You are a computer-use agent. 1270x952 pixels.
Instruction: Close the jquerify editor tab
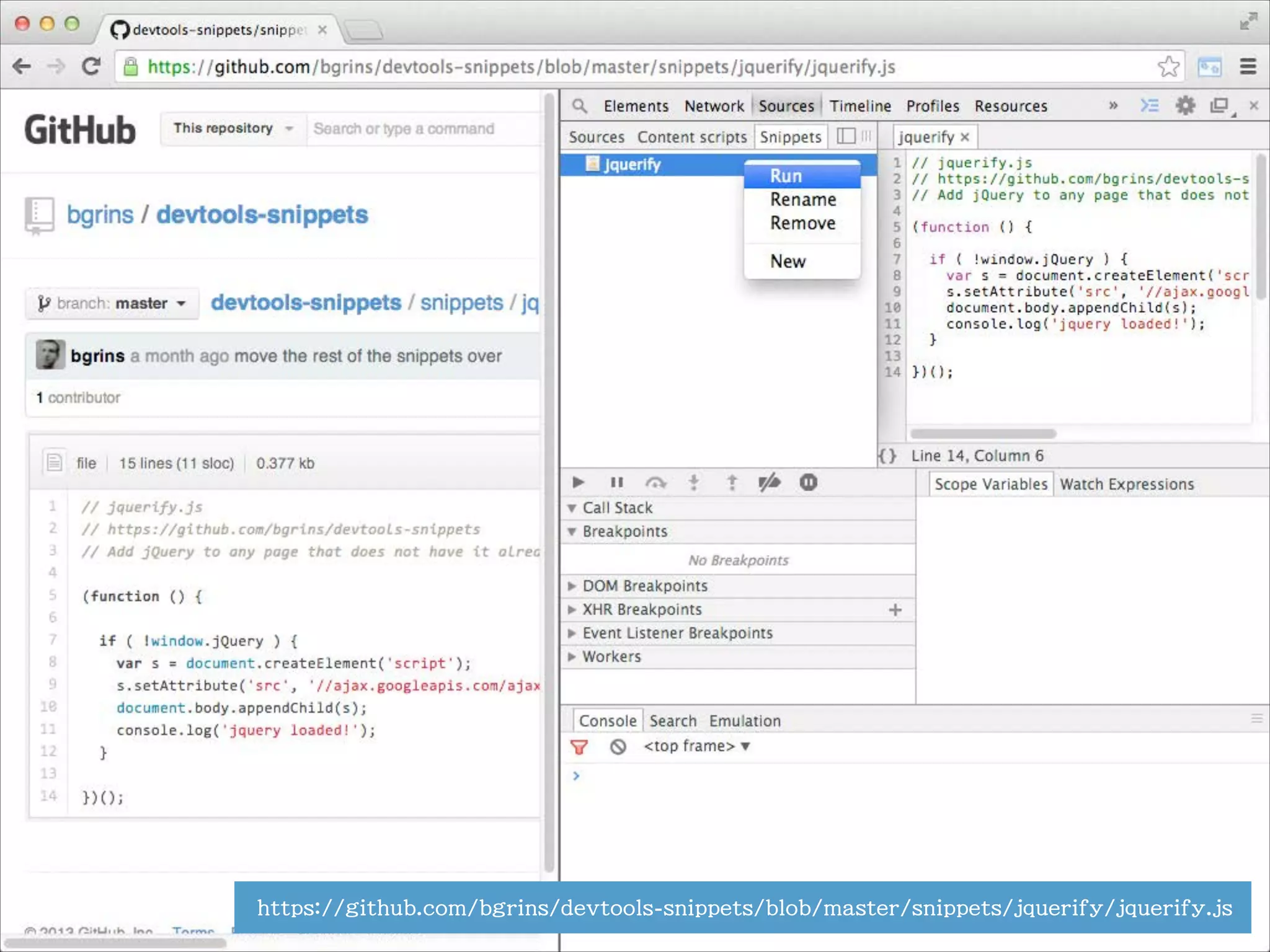(x=965, y=137)
